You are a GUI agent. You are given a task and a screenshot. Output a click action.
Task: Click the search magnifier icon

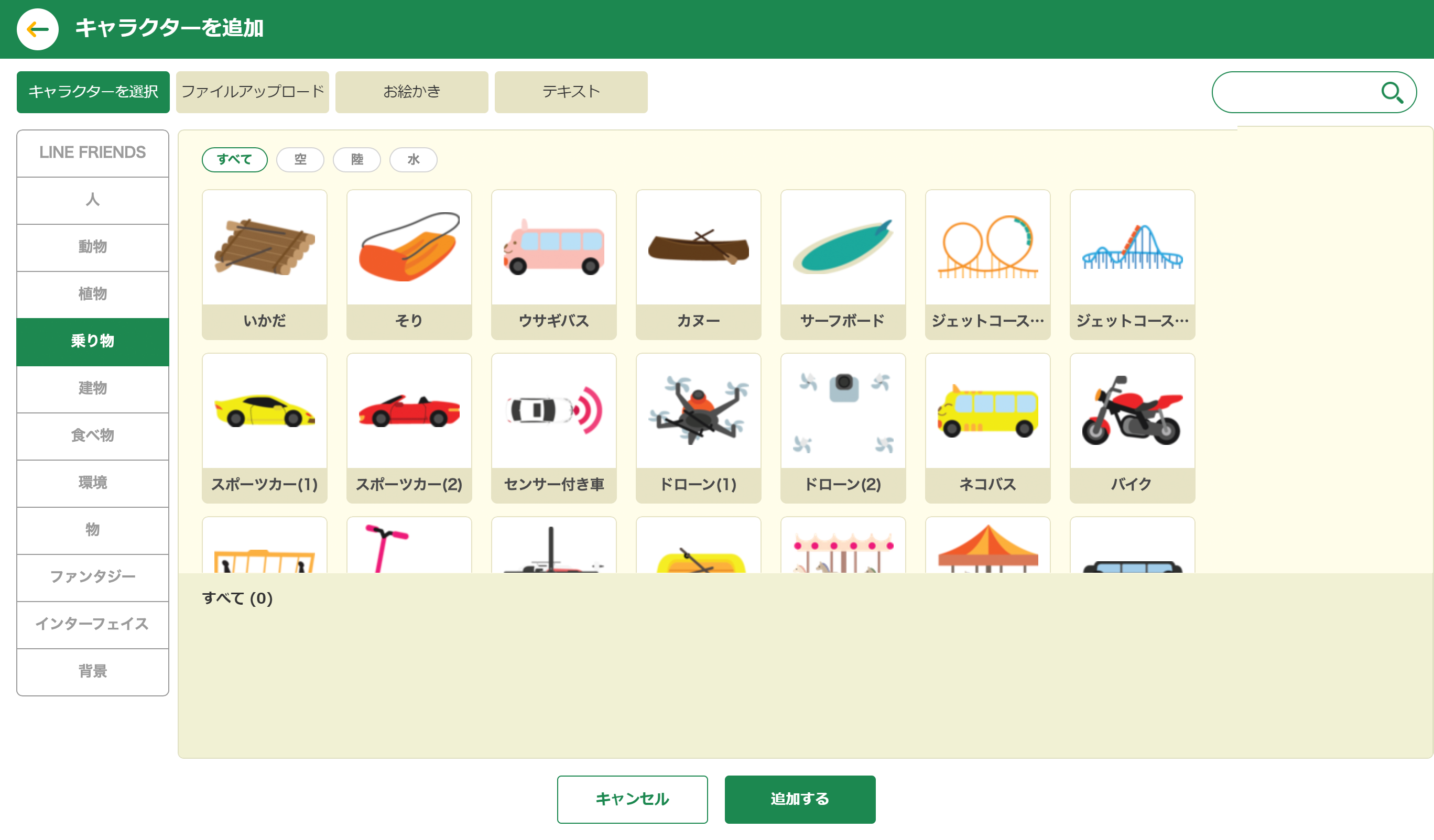coord(1394,92)
